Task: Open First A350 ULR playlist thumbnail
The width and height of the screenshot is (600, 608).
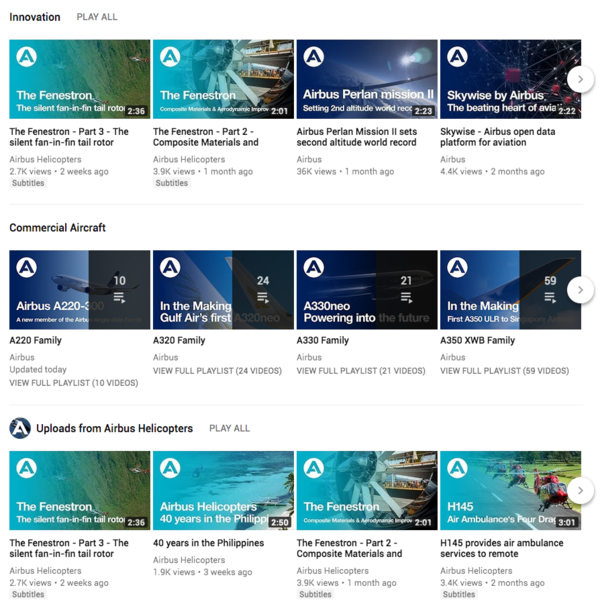Action: point(510,290)
